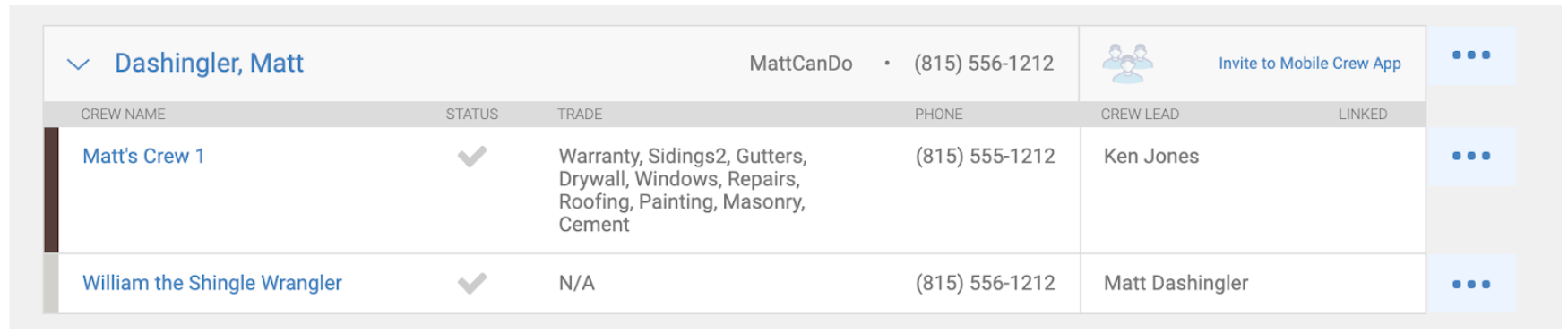The width and height of the screenshot is (1568, 333).
Task: Select Ken Jones crew lead cell
Action: (x=1151, y=157)
